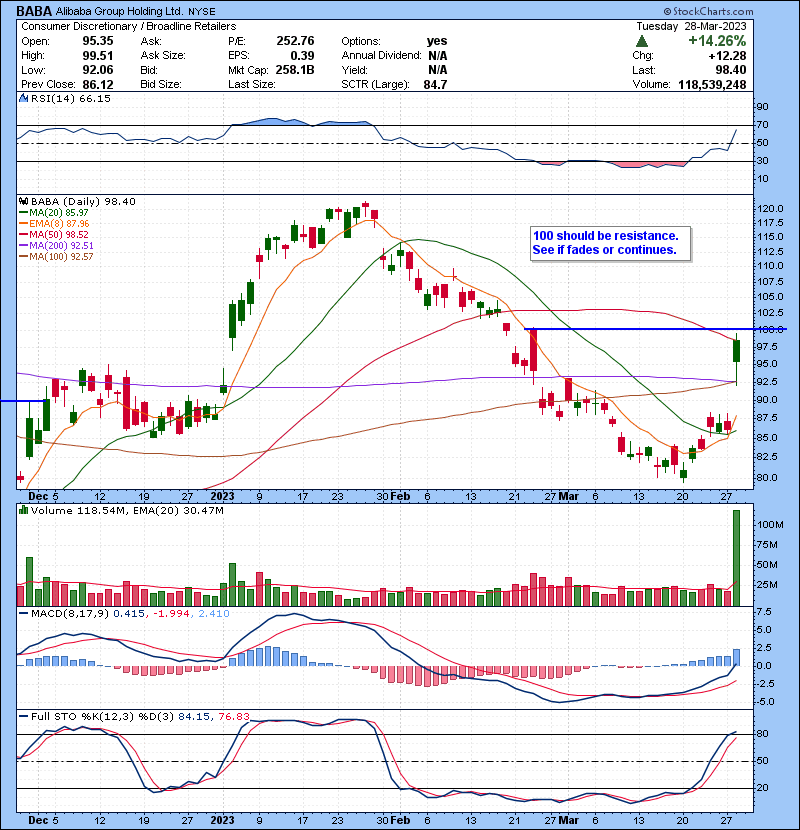The image size is (800, 830).
Task: Click the 80.0 price axis label
Action: pos(767,477)
